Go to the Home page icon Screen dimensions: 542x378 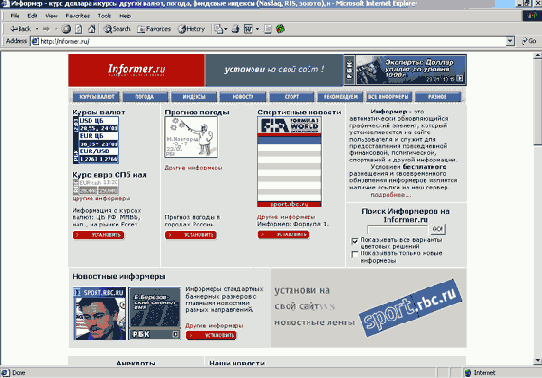click(92, 29)
